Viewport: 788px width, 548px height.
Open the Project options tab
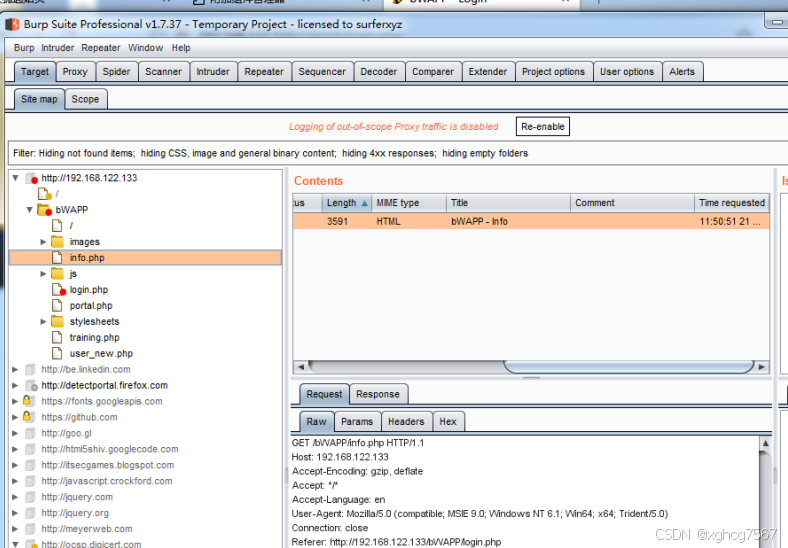[x=553, y=72]
